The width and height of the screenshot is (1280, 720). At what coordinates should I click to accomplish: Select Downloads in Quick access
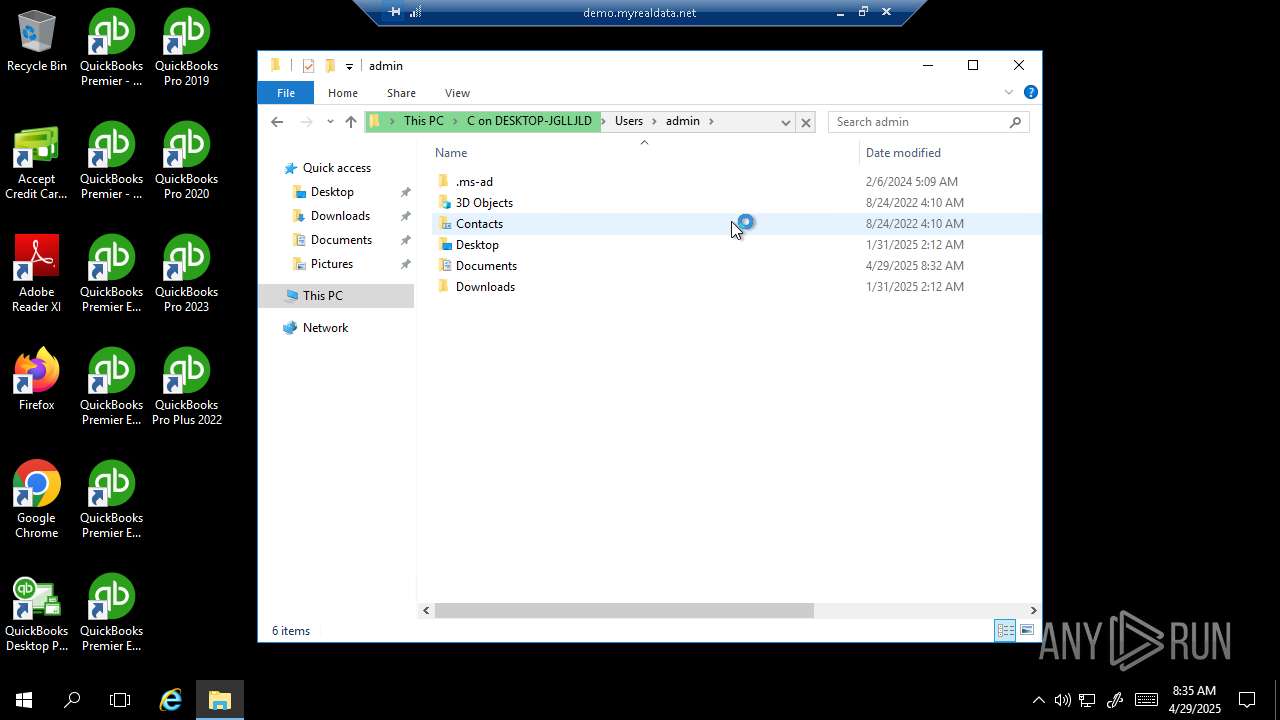pyautogui.click(x=340, y=216)
